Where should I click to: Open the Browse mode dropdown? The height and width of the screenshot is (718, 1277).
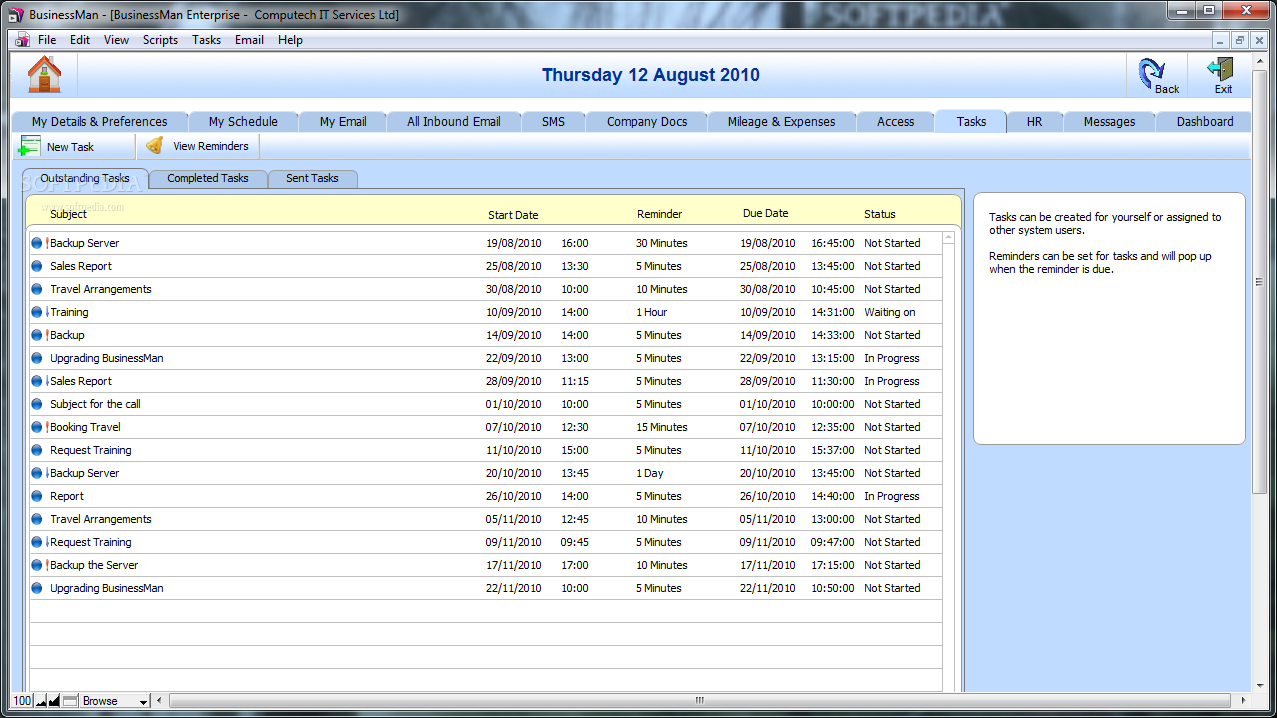click(x=115, y=701)
